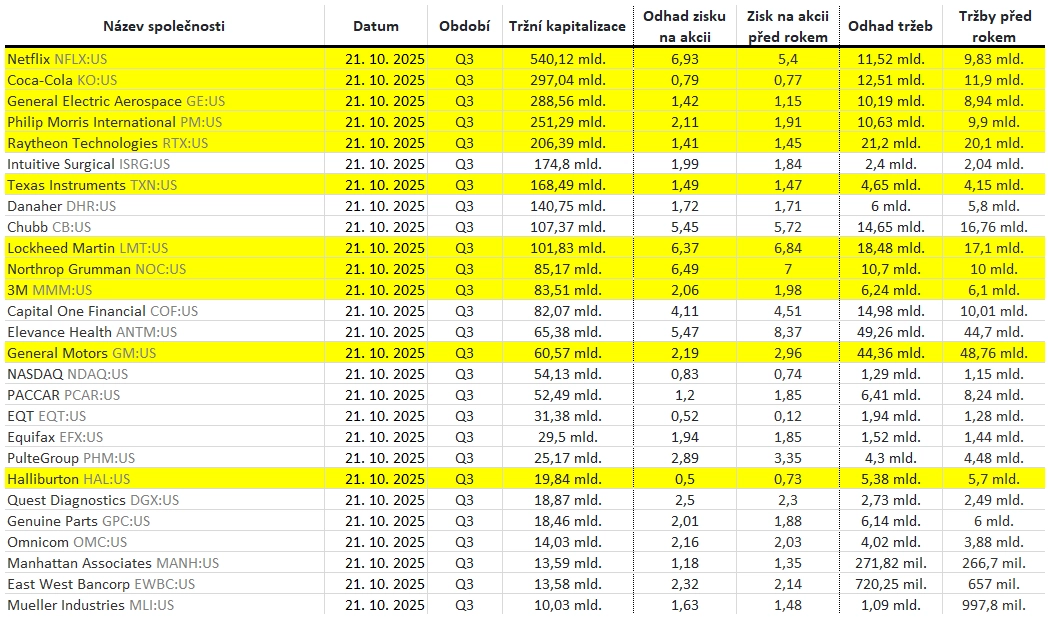Click General Motors revenue estimate 44,36 mld.
Image resolution: width=1050 pixels, height=620 pixels.
(891, 353)
